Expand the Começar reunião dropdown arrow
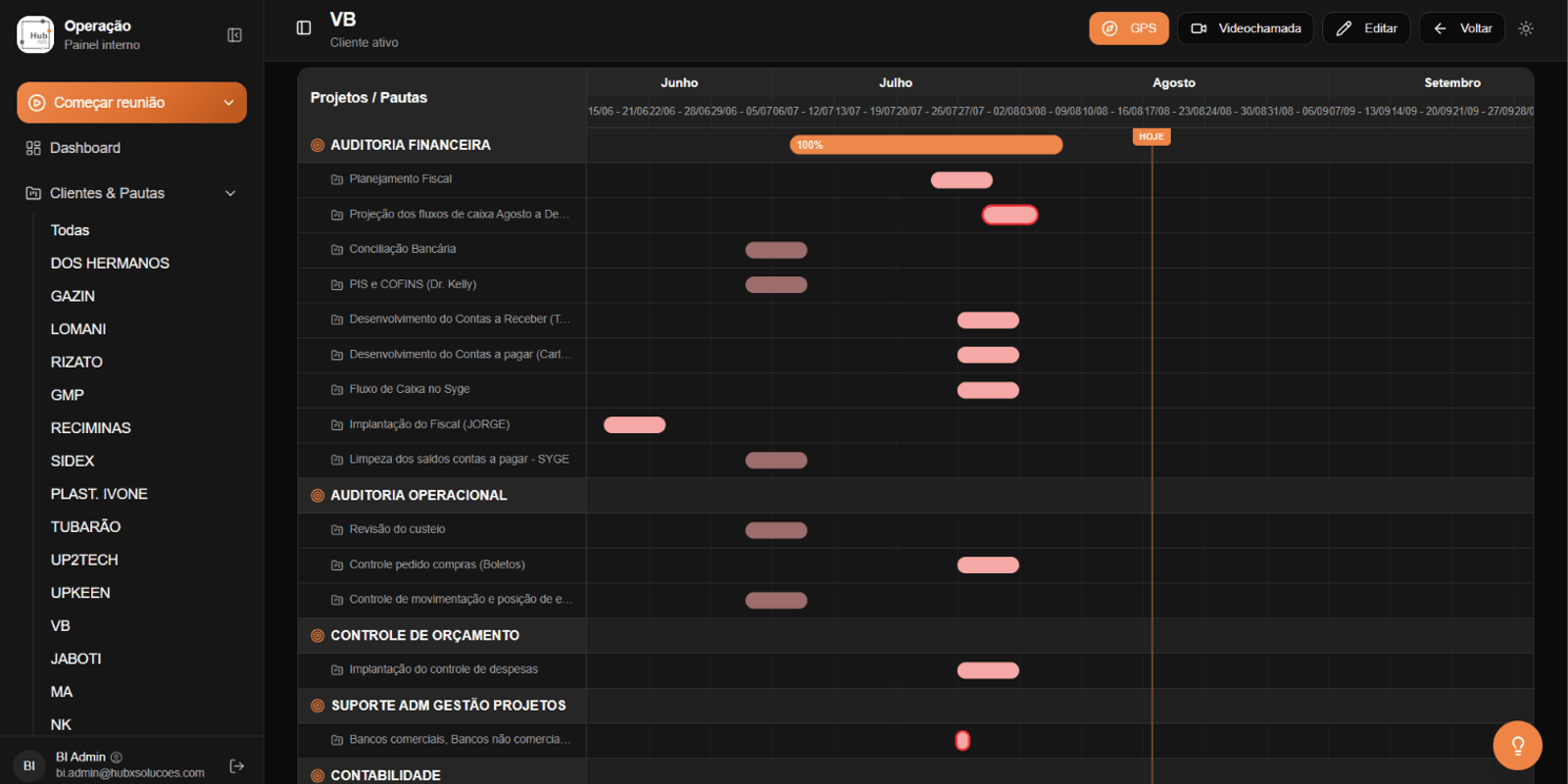 click(x=228, y=103)
